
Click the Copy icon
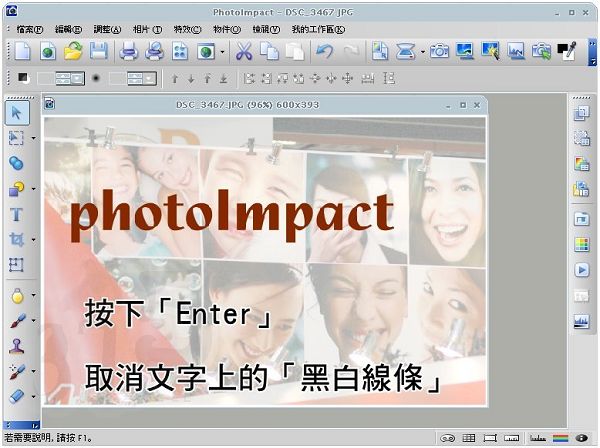click(269, 51)
